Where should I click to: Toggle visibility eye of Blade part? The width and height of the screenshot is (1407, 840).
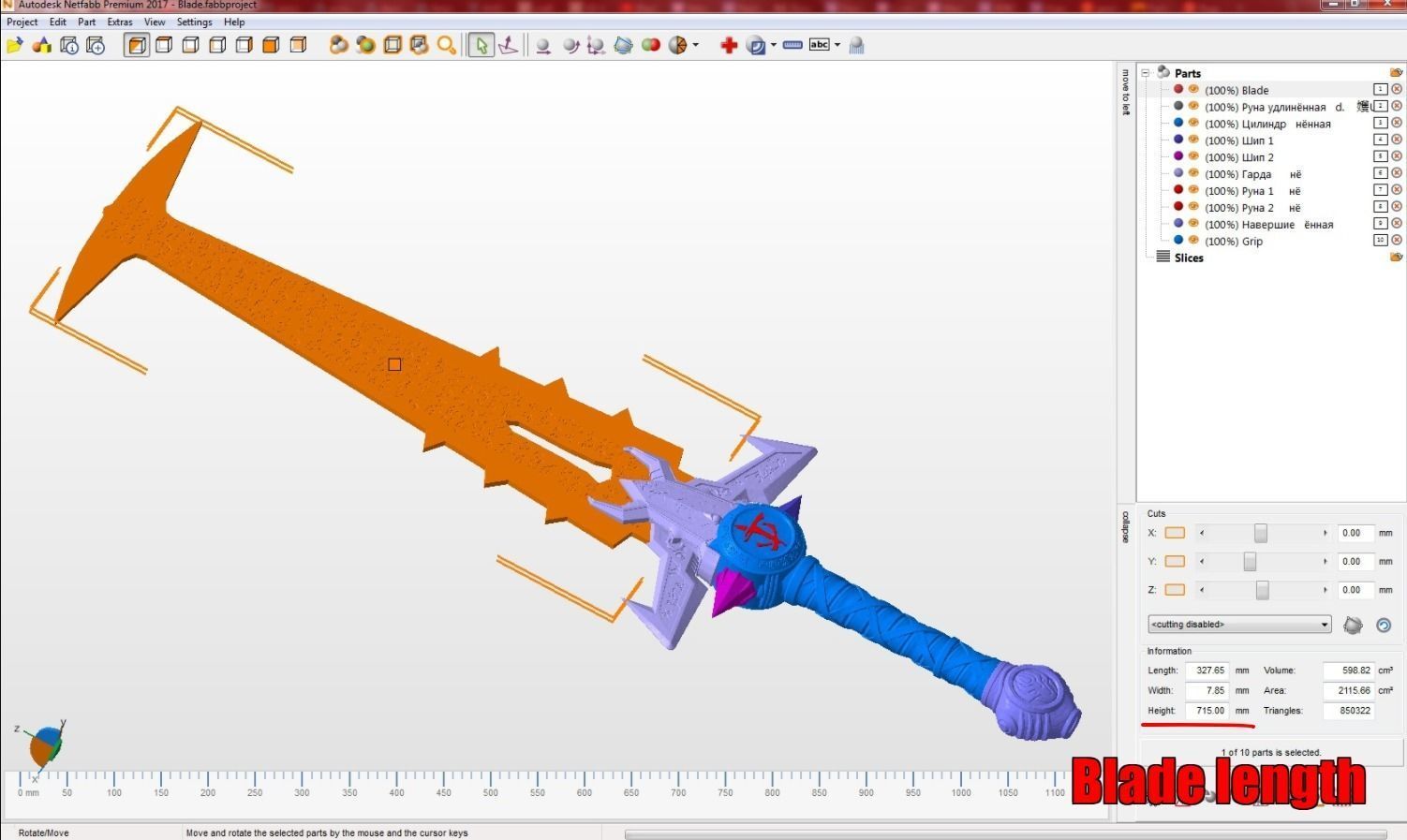[1193, 90]
